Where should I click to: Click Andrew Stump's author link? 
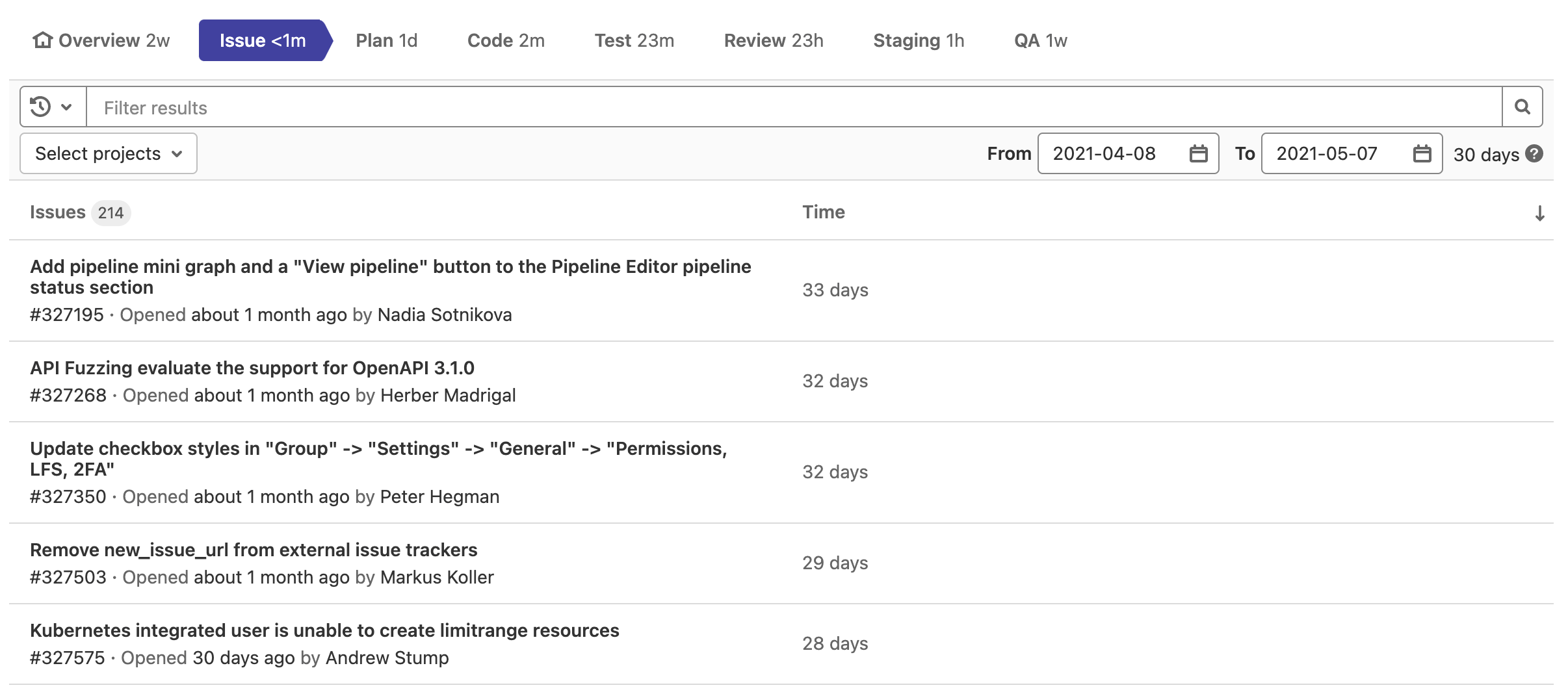point(387,658)
